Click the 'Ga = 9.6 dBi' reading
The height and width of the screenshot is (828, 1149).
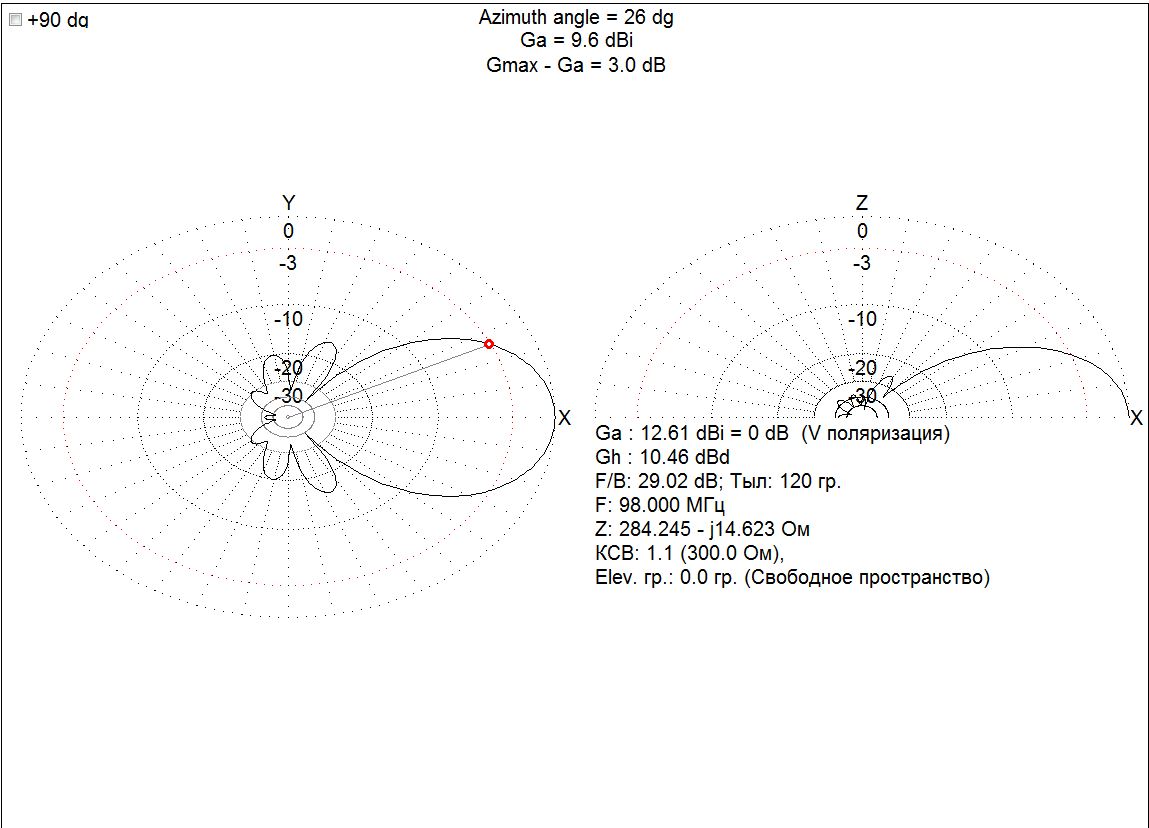tap(576, 40)
